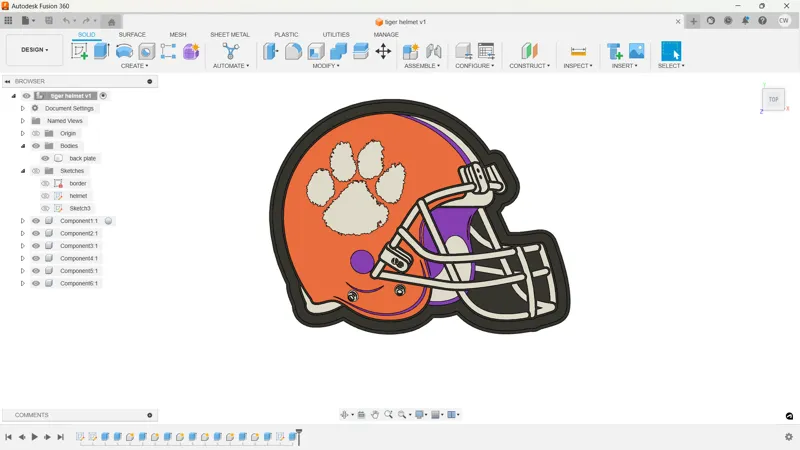The width and height of the screenshot is (800, 450).
Task: Open the CREATE dropdown menu
Action: click(135, 66)
